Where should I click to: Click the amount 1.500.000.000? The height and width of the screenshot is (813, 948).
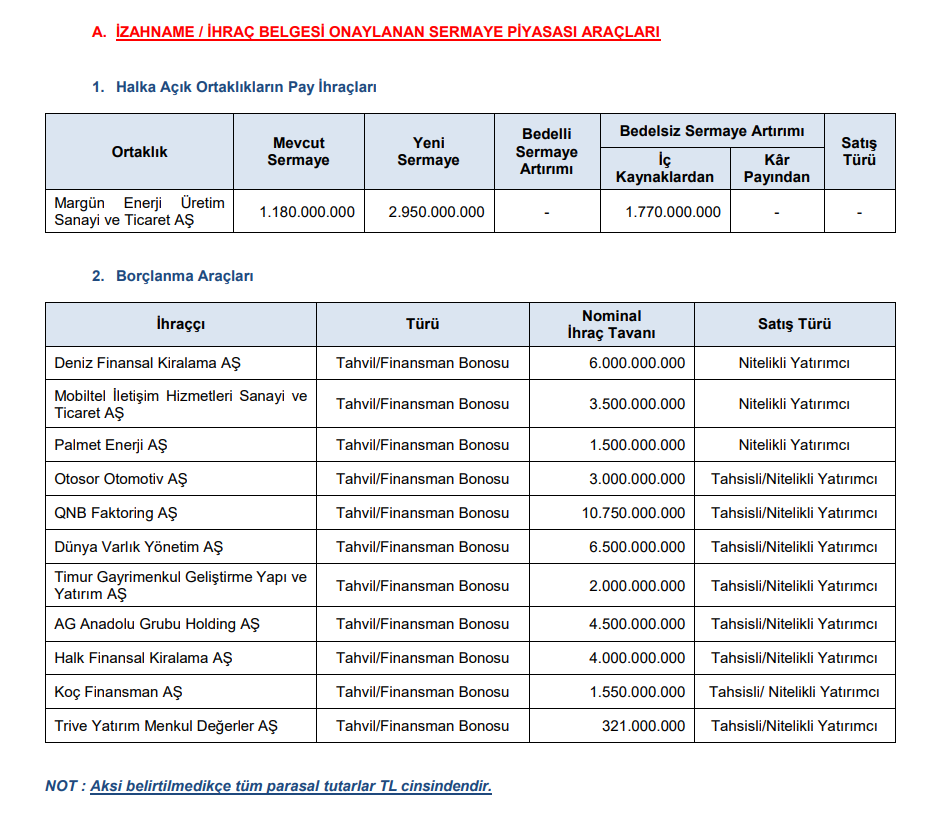pos(637,445)
